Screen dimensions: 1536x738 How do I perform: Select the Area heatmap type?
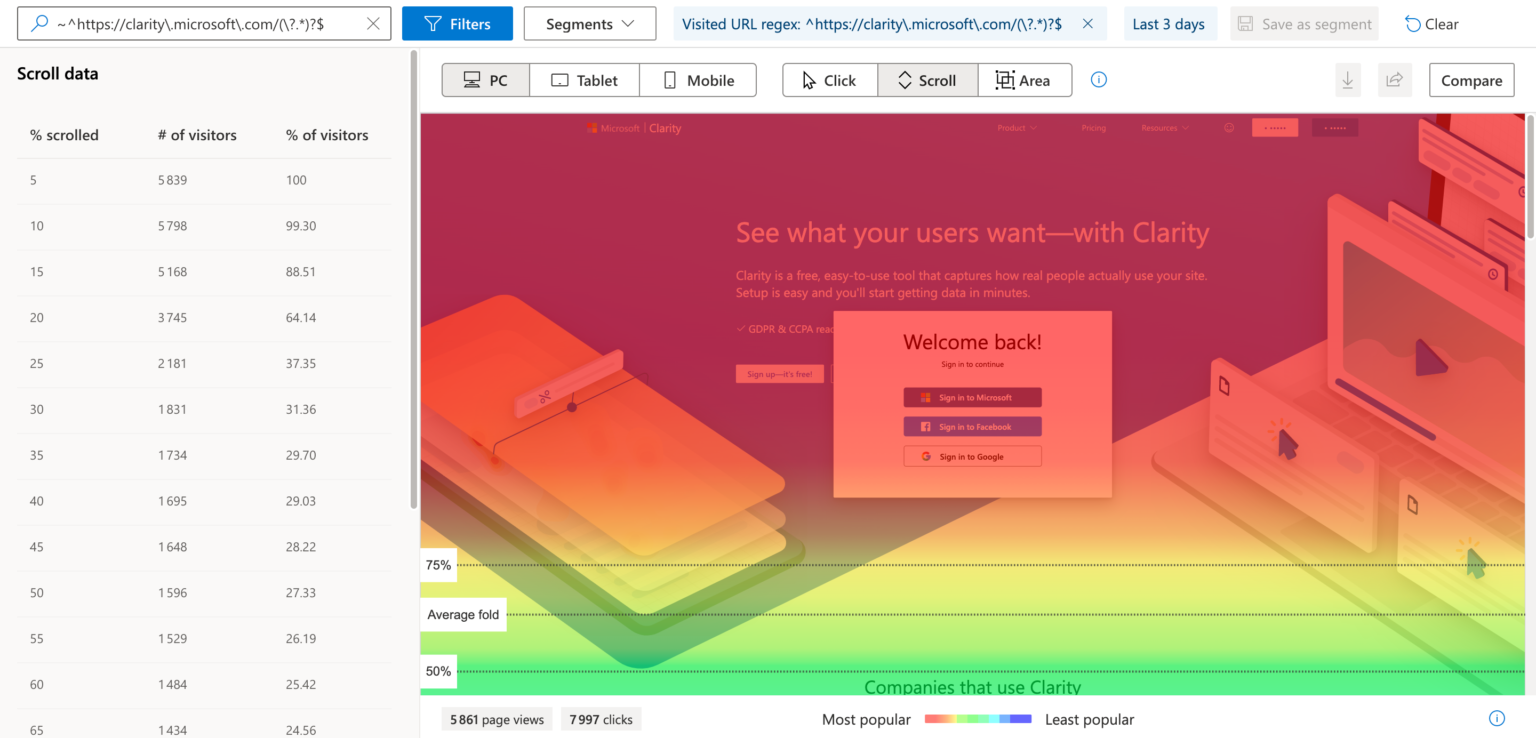[1024, 80]
